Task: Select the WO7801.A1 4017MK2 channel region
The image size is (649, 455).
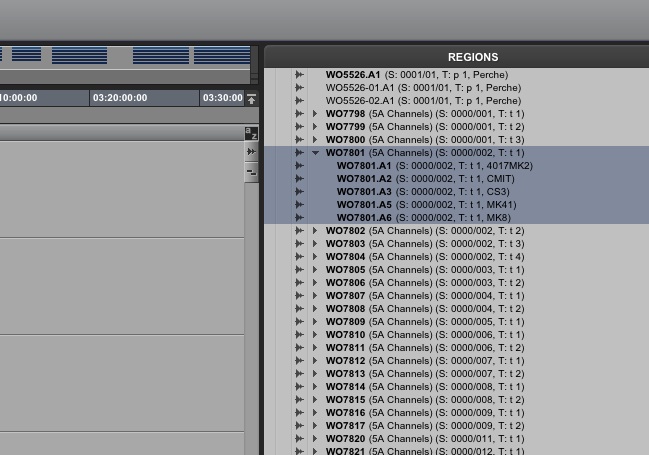Action: 434,166
